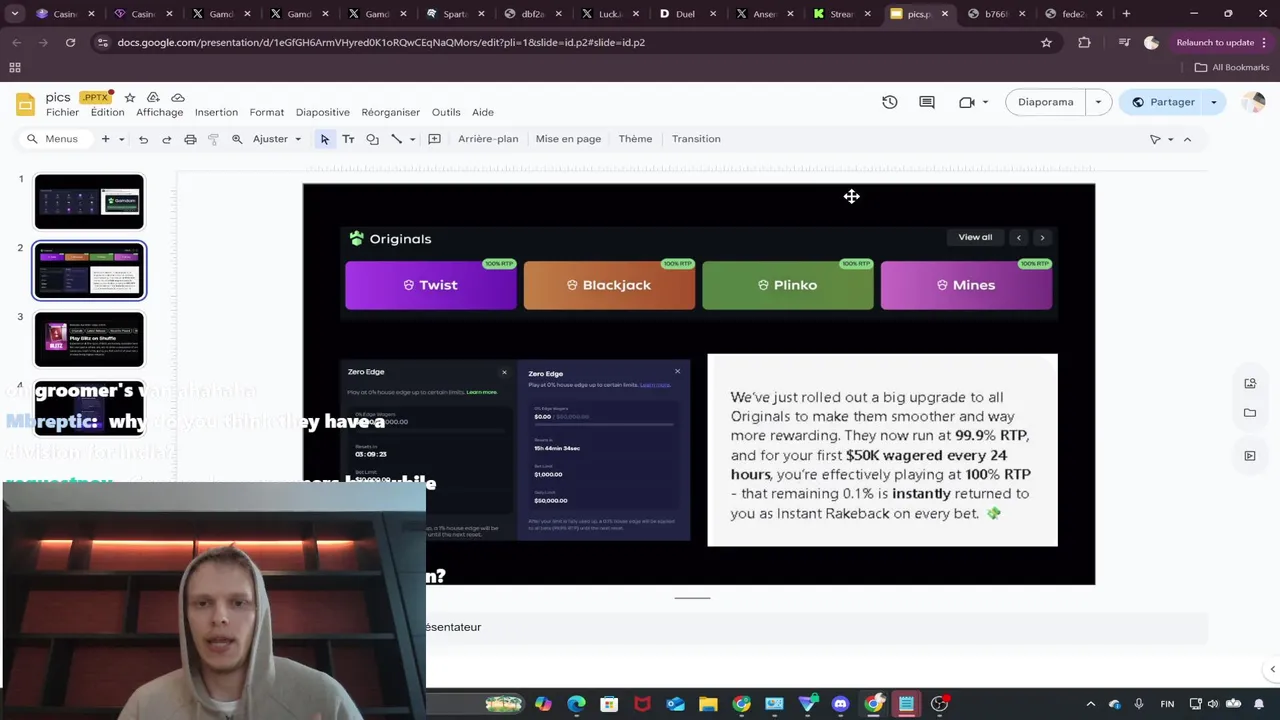Click the Thème button
Viewport: 1280px width, 720px height.
(x=635, y=139)
